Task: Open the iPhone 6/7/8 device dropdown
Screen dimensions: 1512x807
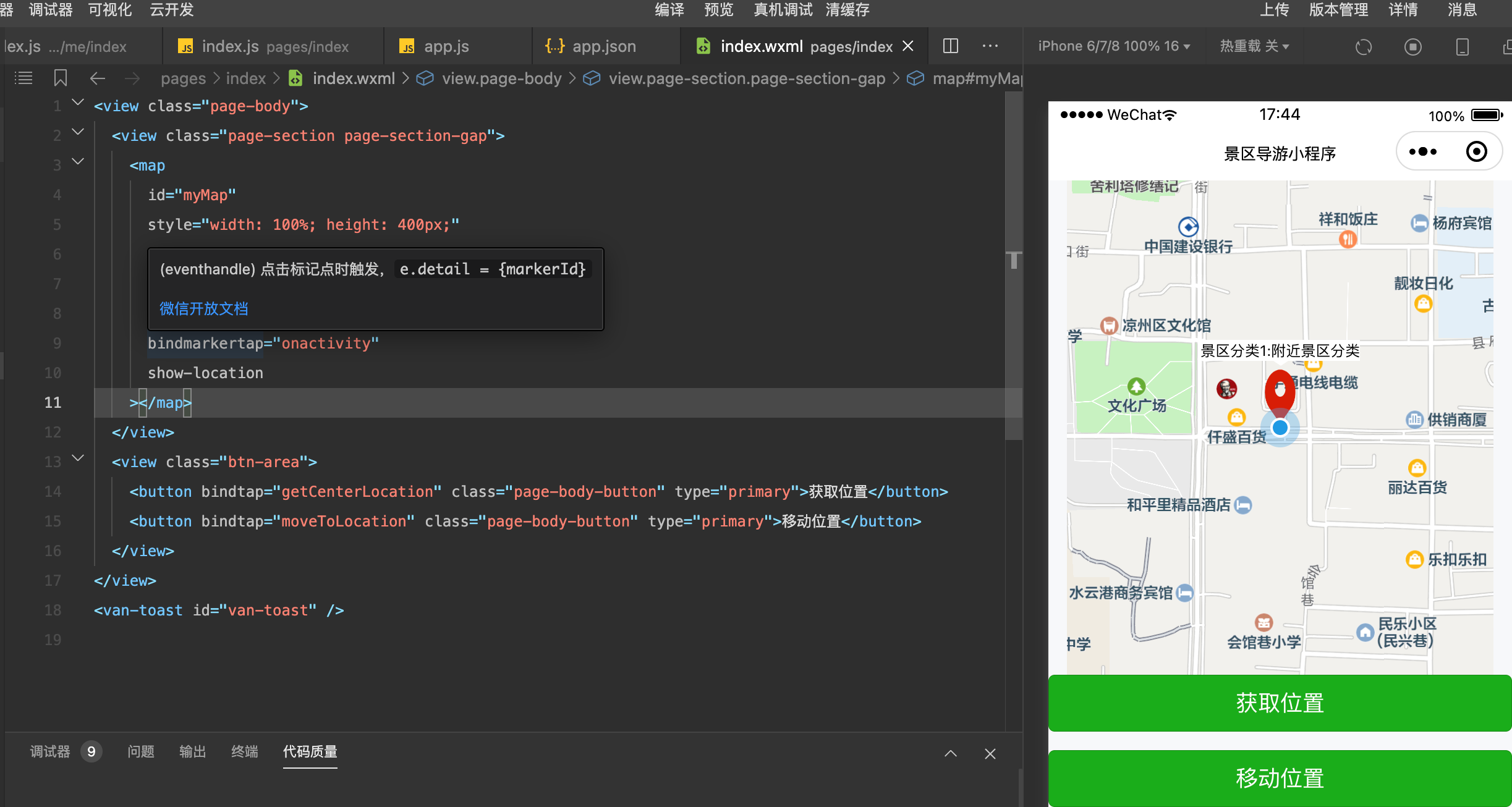Action: 1113,47
